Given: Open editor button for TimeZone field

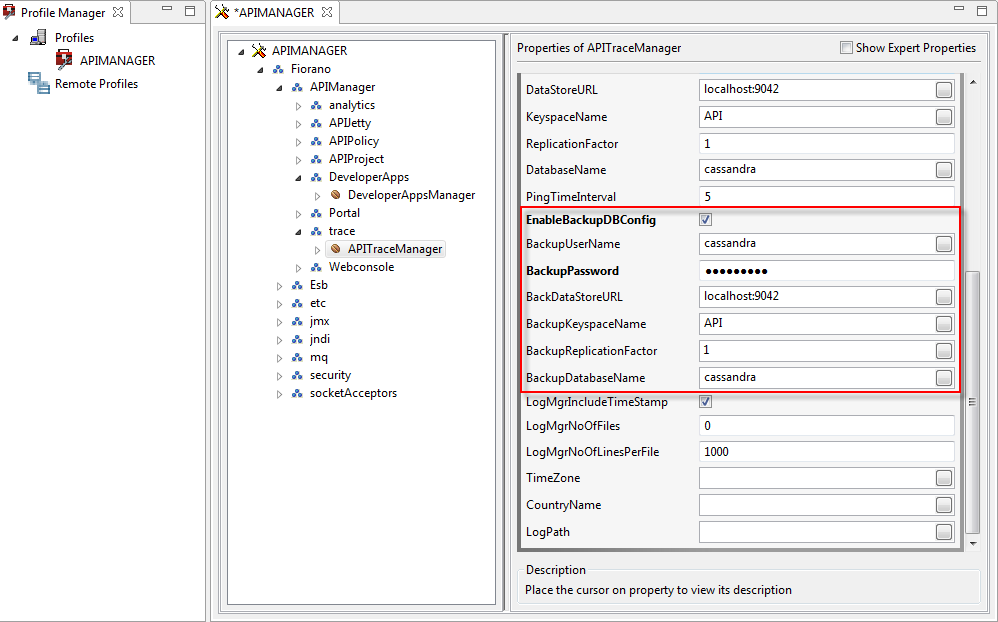Looking at the screenshot, I should (x=944, y=478).
